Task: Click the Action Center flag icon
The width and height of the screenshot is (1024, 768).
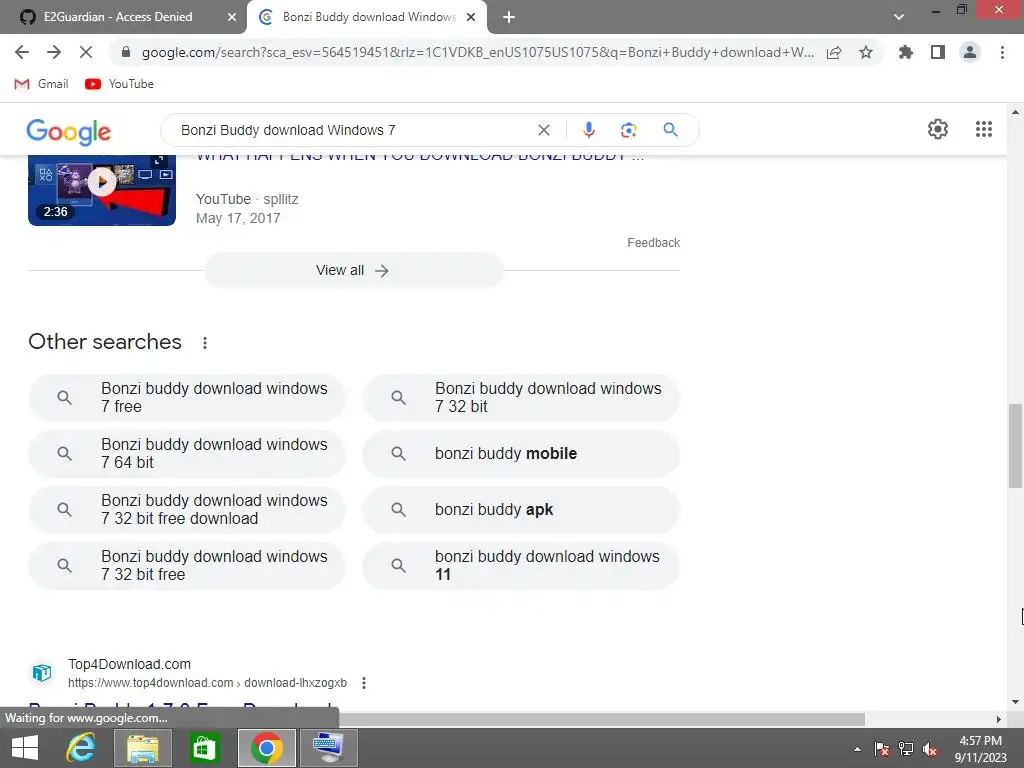Action: [x=882, y=749]
